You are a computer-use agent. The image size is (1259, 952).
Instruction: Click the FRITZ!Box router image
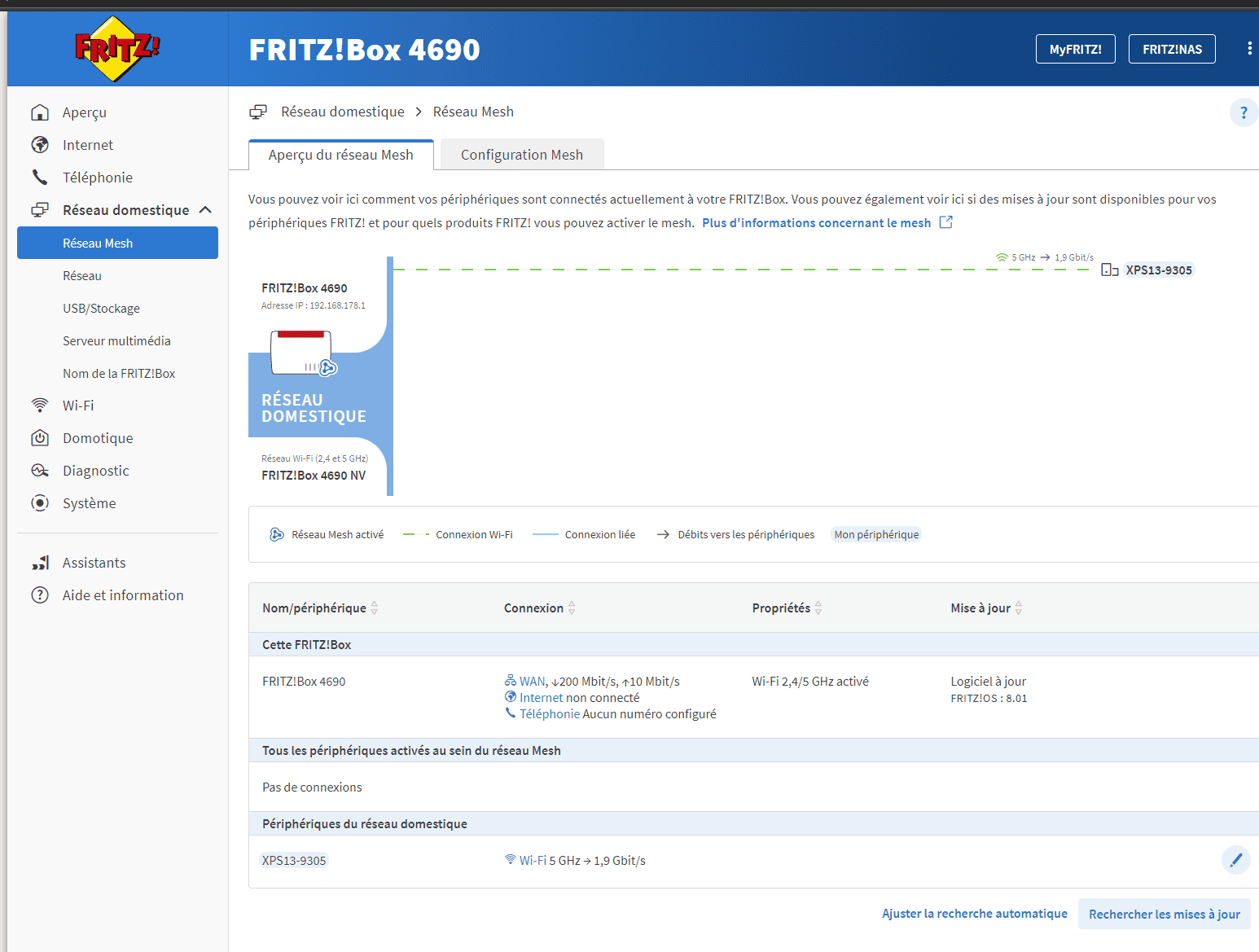pos(301,353)
